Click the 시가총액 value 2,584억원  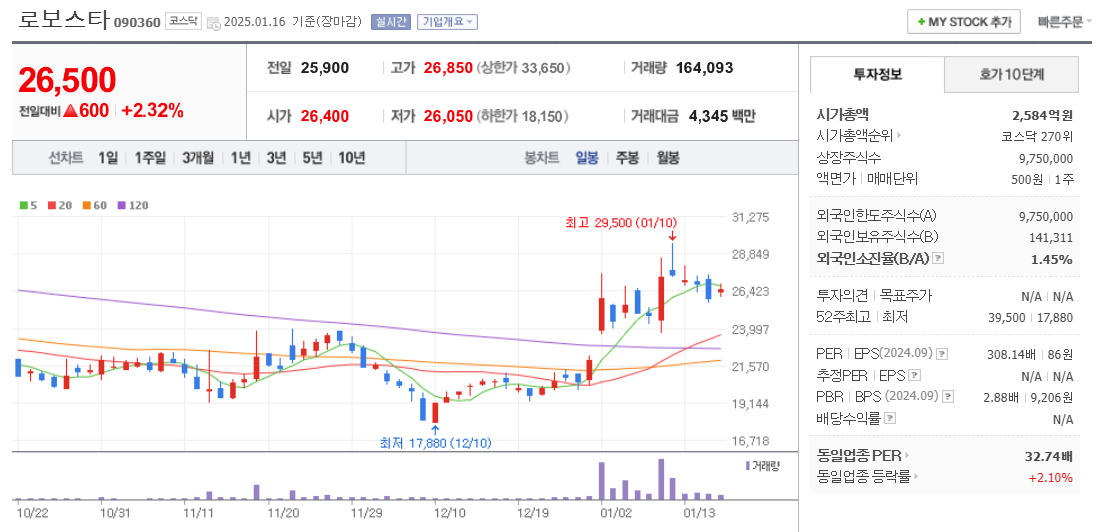(1040, 115)
